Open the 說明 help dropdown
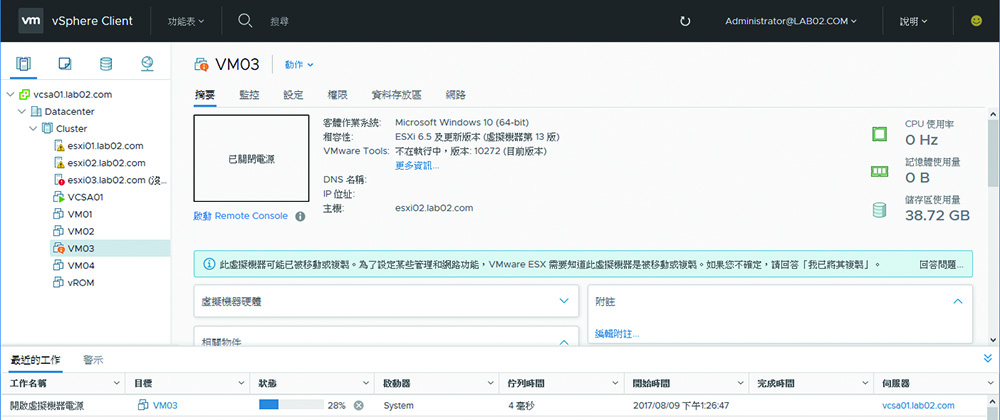 point(913,22)
